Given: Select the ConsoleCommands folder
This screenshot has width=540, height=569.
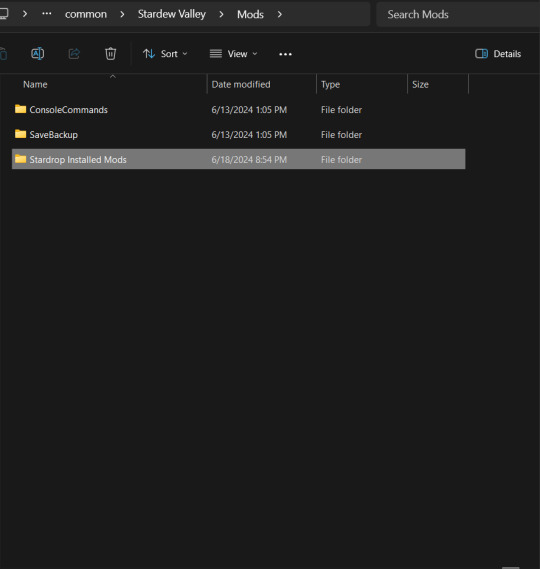Looking at the screenshot, I should (x=238, y=110).
